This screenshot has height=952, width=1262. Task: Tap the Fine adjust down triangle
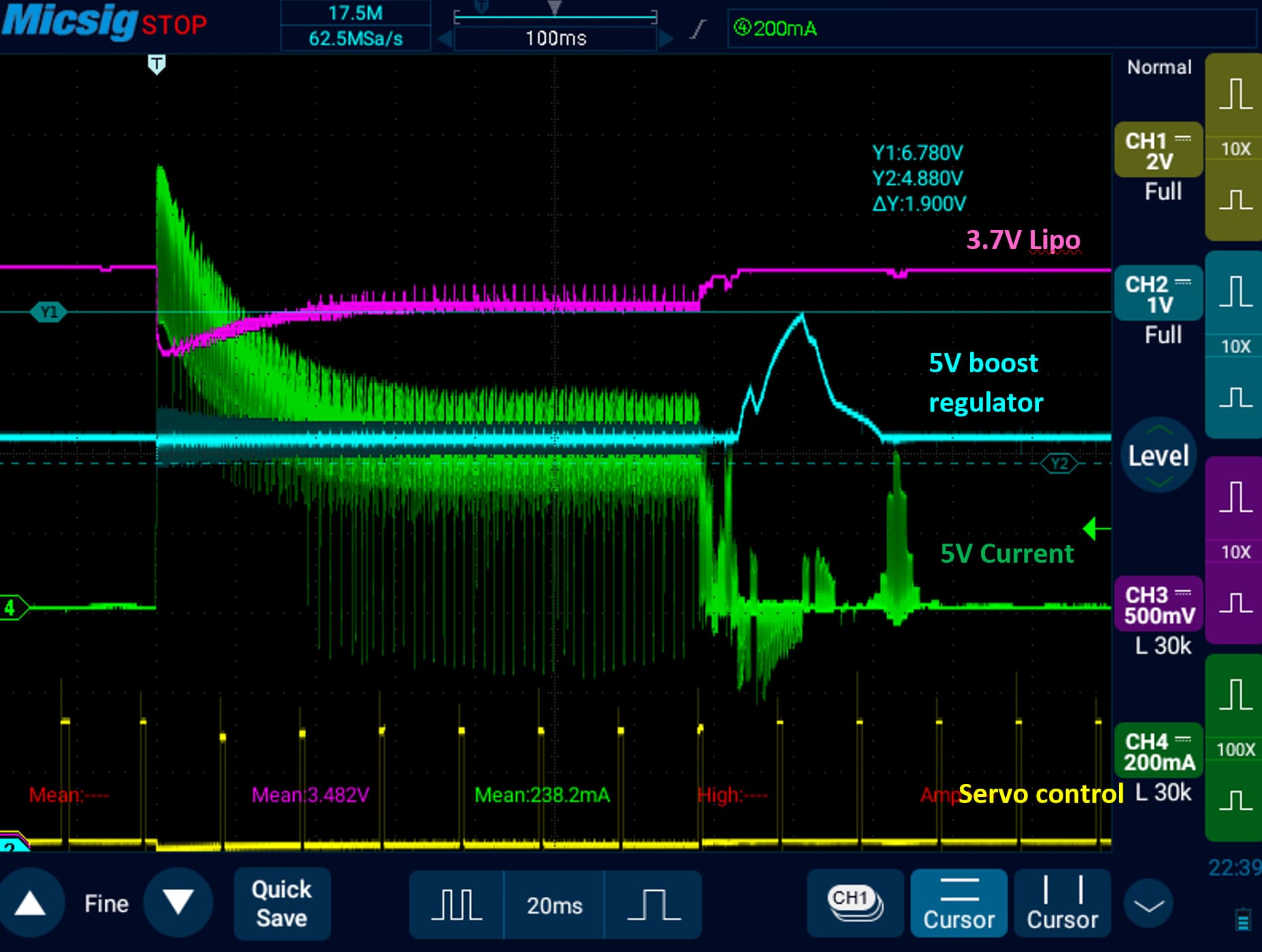tap(178, 904)
